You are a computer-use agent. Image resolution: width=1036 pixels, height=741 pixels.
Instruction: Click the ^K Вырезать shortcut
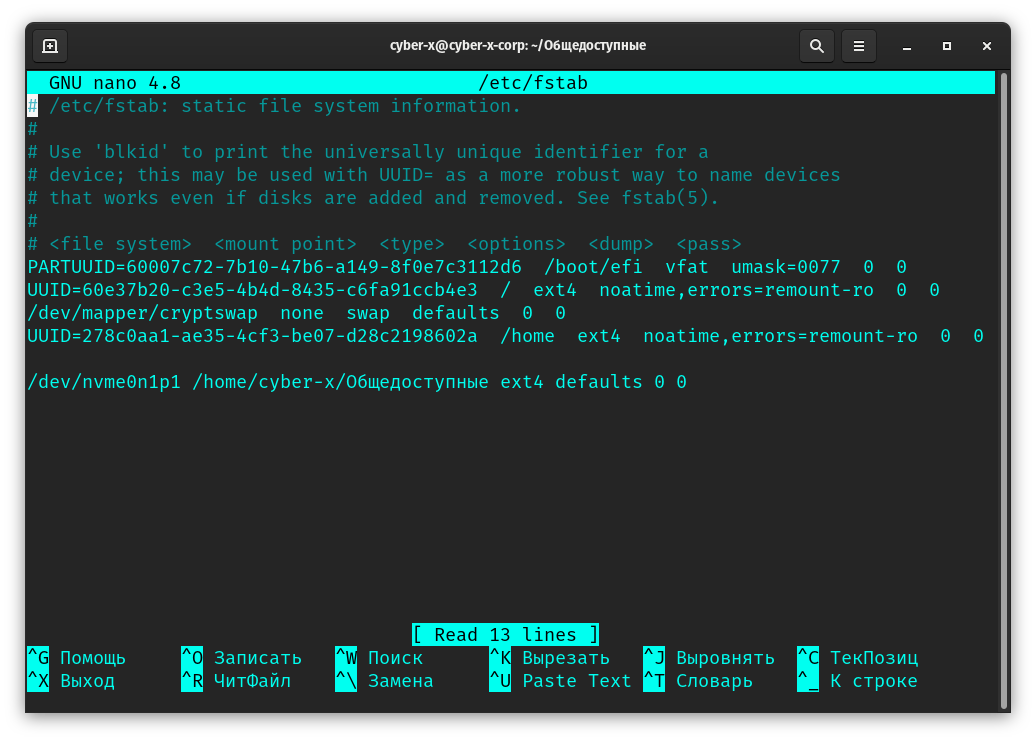pos(549,658)
